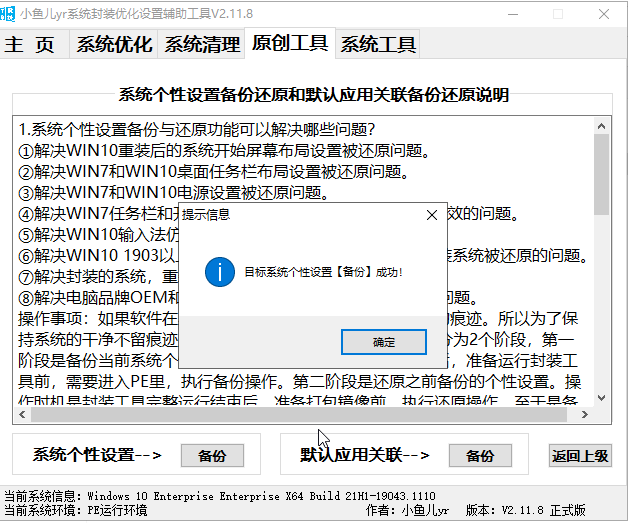
Task: Click 备份 next to 默认应用关联
Action: [480, 456]
